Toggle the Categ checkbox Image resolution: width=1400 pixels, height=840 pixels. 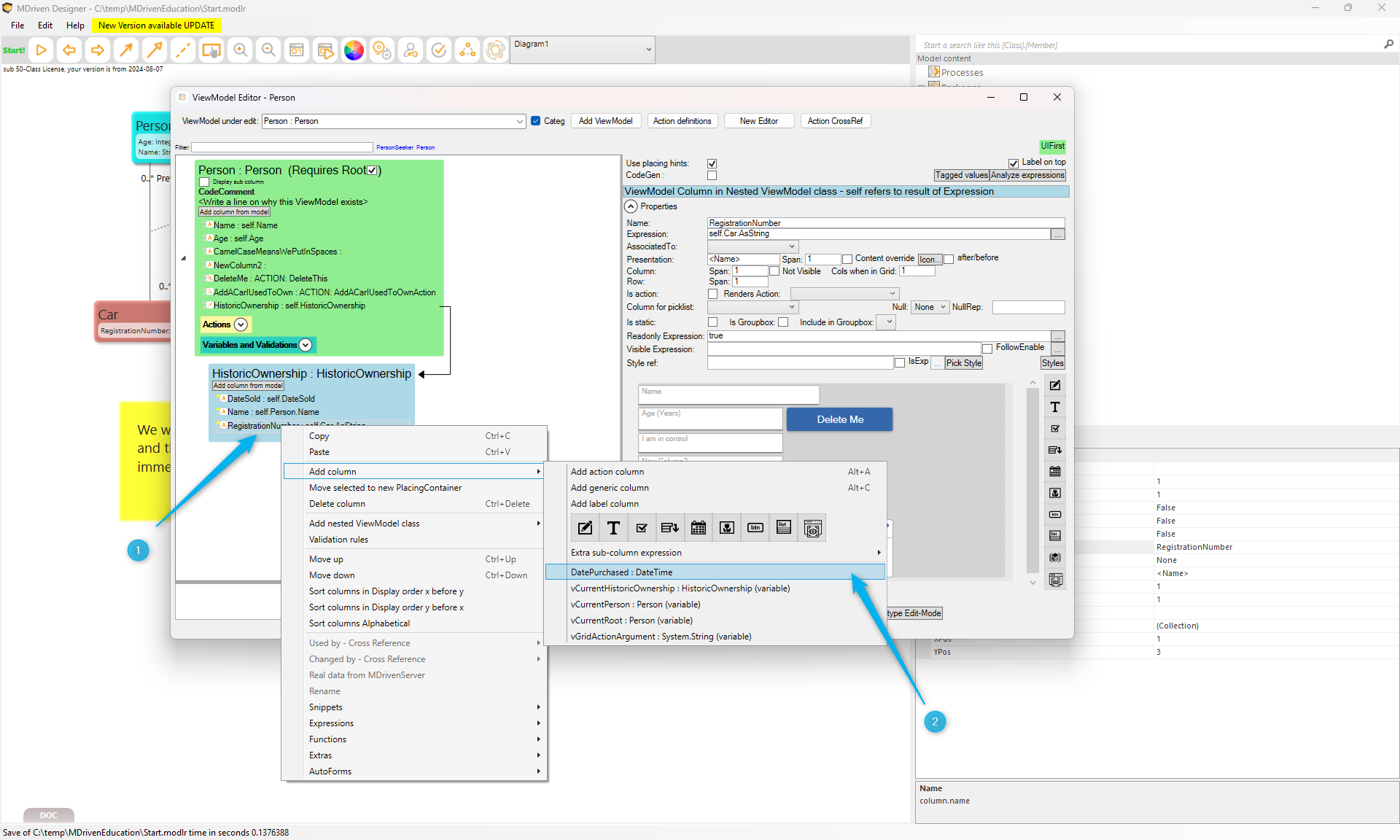point(536,121)
